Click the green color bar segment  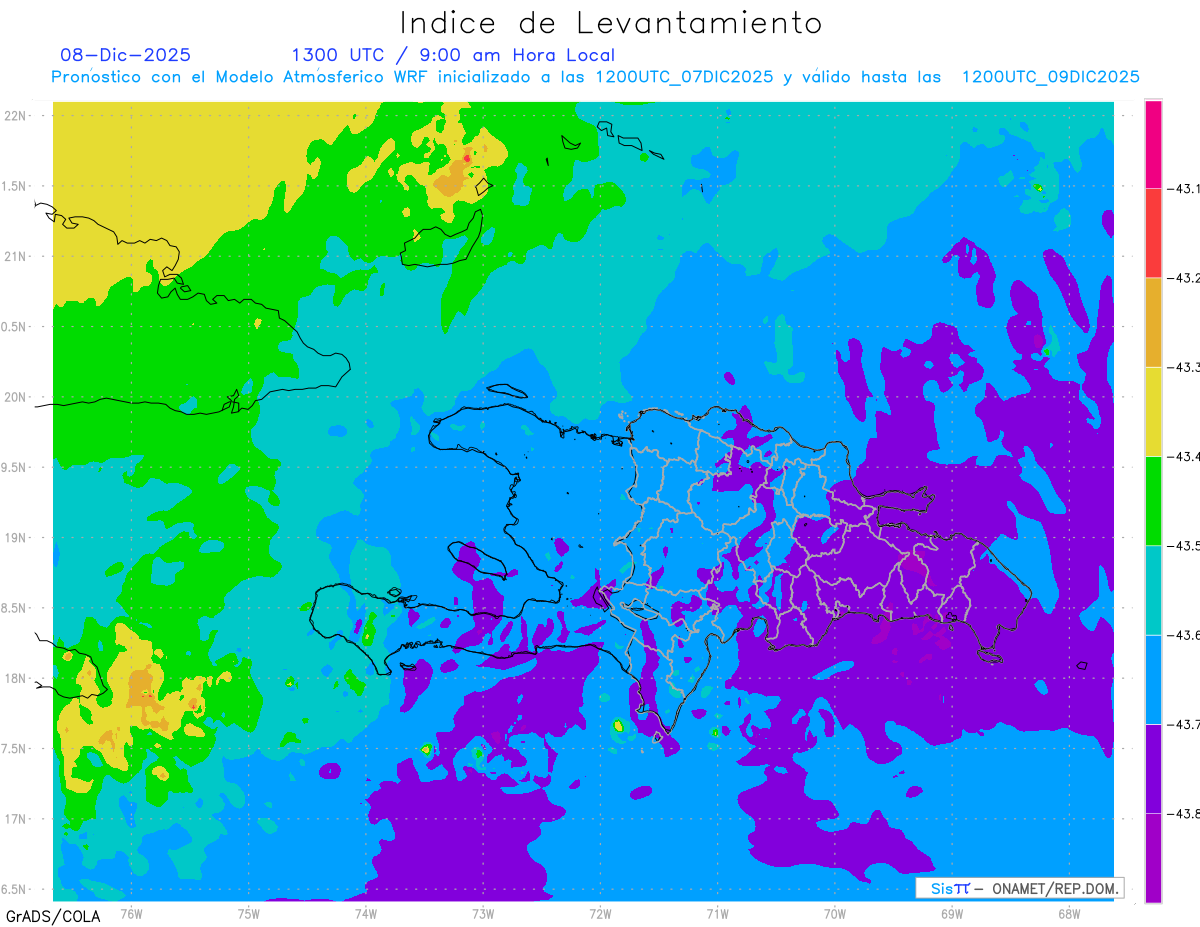coord(1153,500)
